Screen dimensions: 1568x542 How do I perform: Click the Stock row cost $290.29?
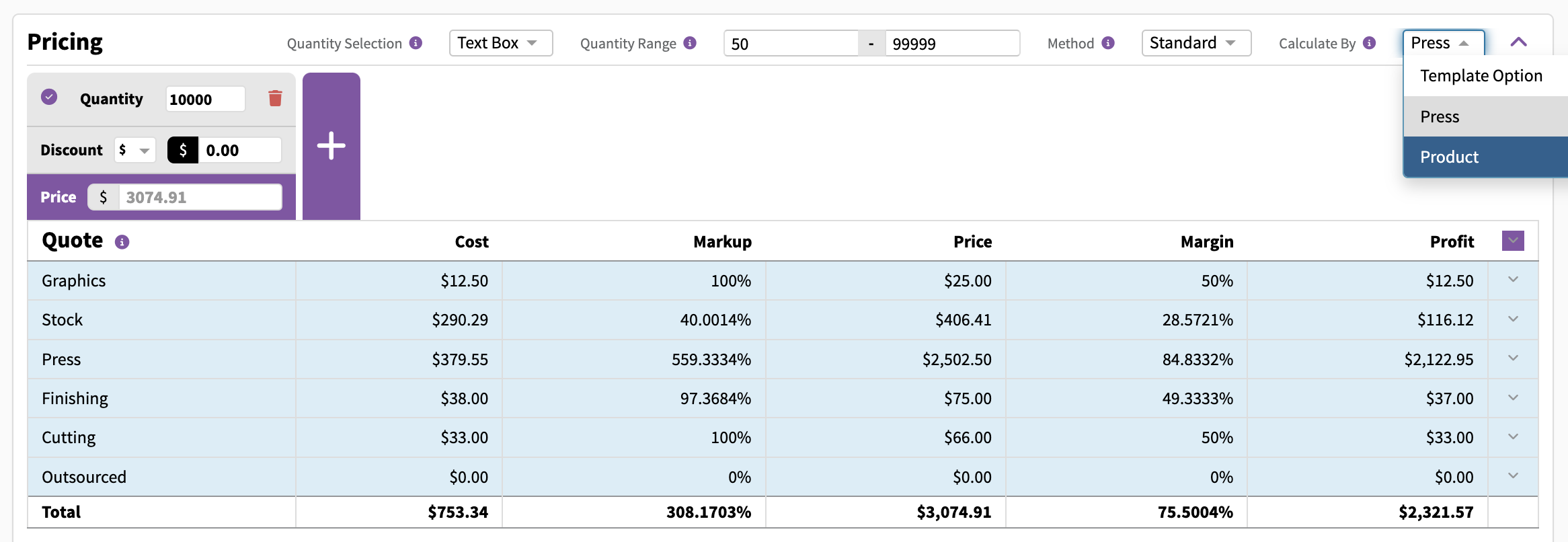click(x=460, y=320)
